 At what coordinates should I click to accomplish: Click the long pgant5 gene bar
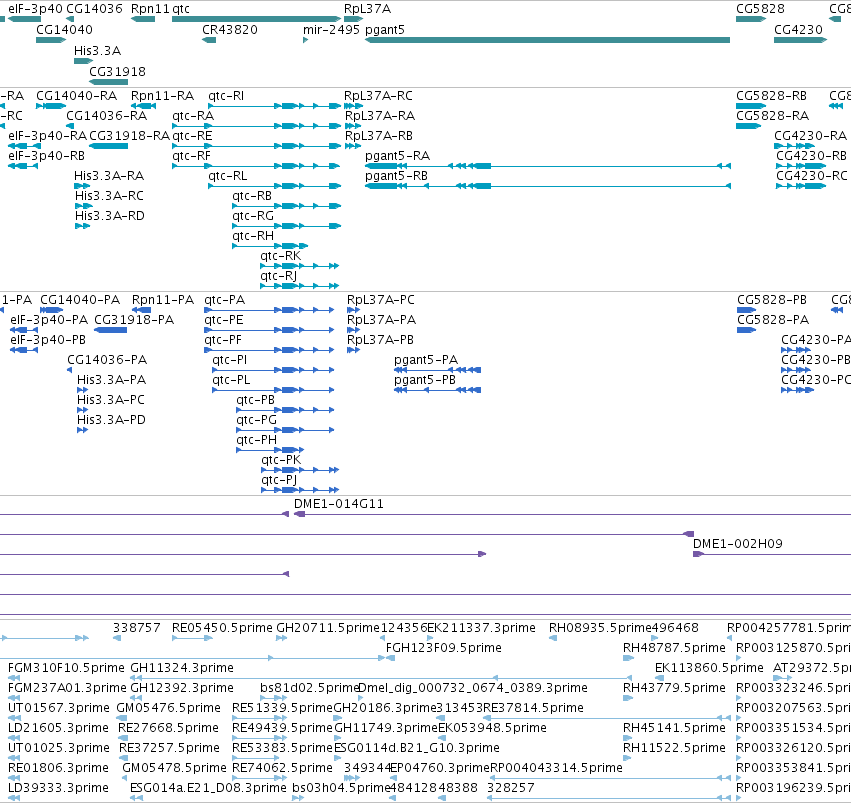[548, 40]
